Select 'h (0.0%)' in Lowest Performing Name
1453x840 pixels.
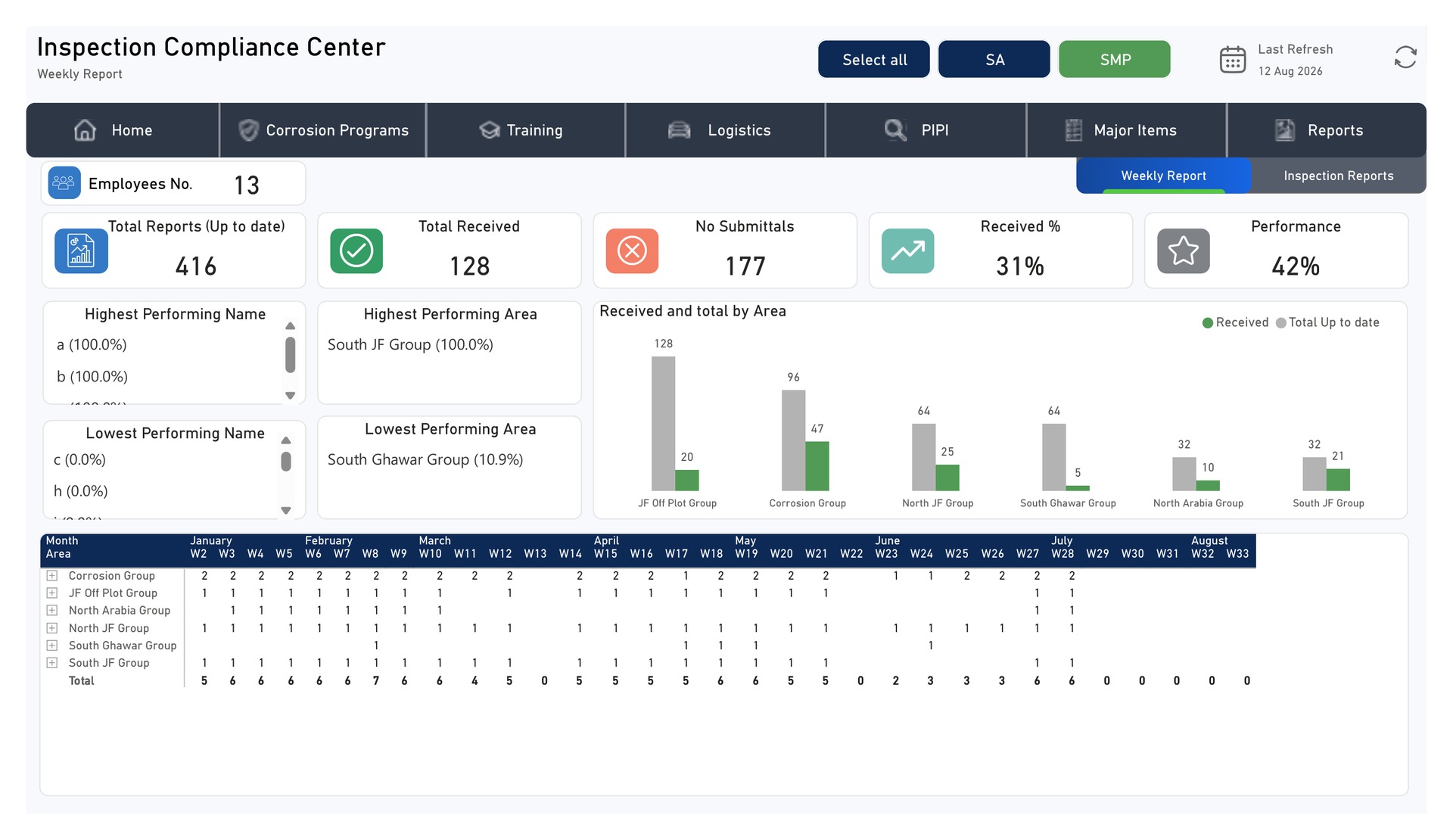point(80,492)
